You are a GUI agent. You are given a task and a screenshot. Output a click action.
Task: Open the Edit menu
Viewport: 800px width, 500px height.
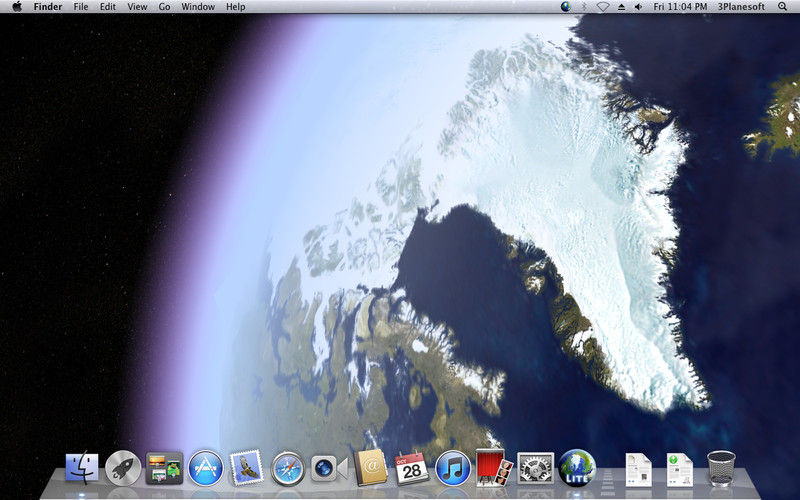pos(107,7)
